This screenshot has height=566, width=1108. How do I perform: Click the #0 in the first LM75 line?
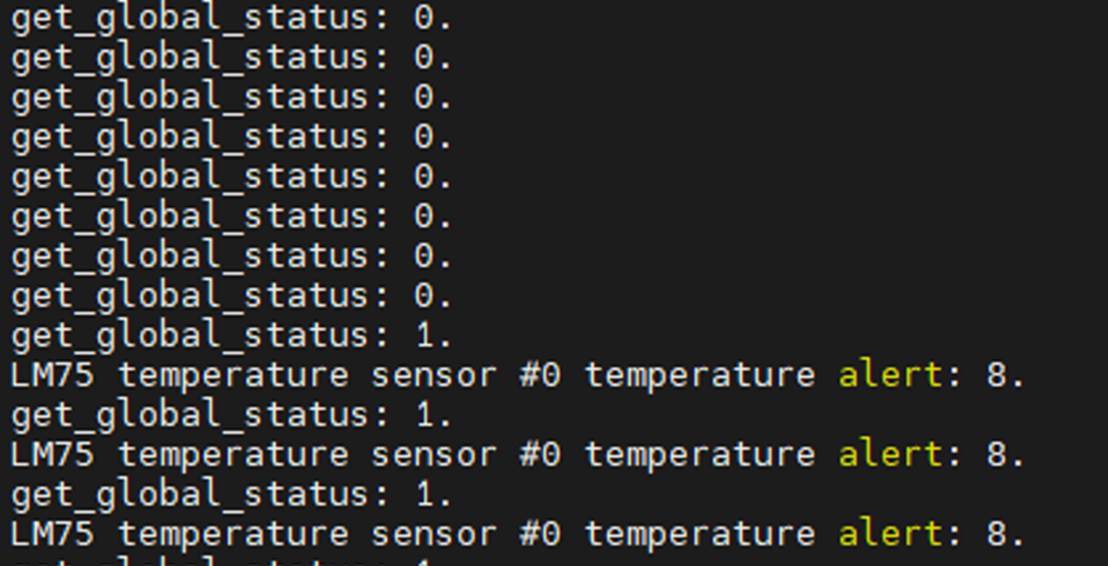pos(539,375)
